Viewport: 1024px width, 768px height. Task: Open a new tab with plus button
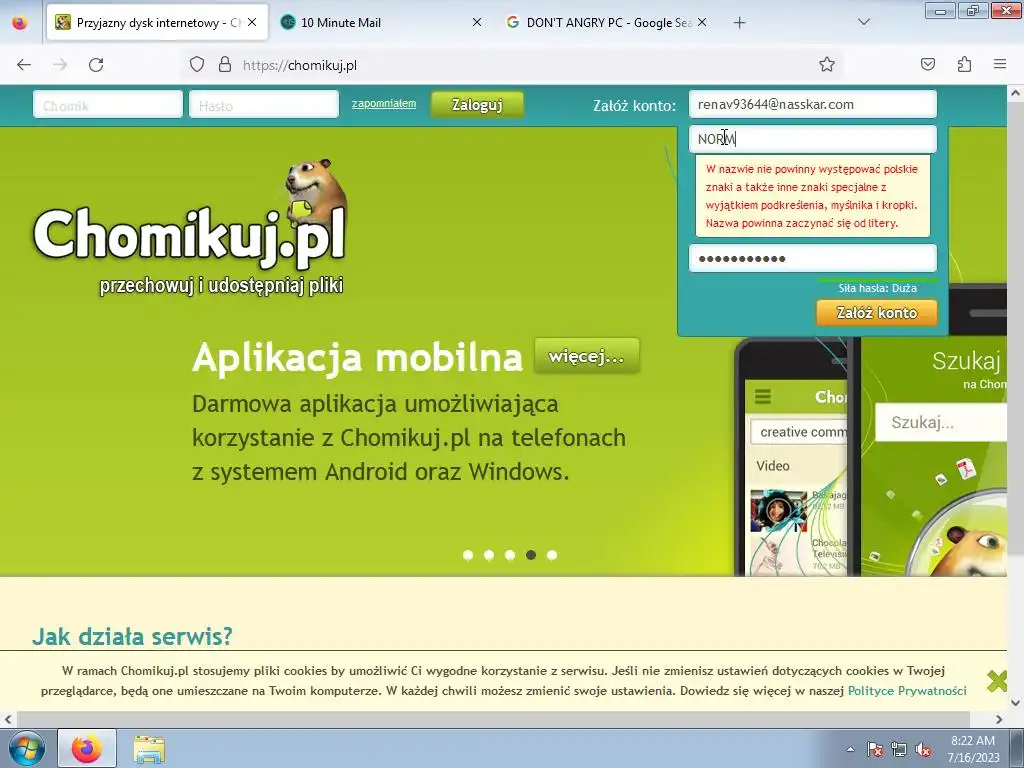[739, 23]
